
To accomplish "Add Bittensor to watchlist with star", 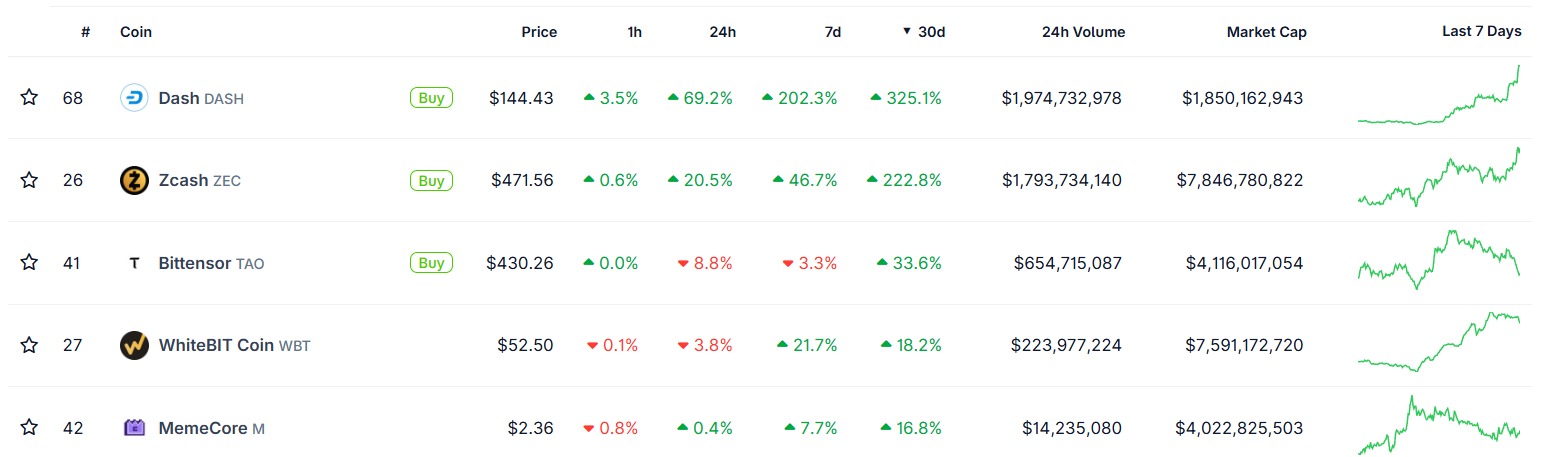I will click(x=29, y=262).
